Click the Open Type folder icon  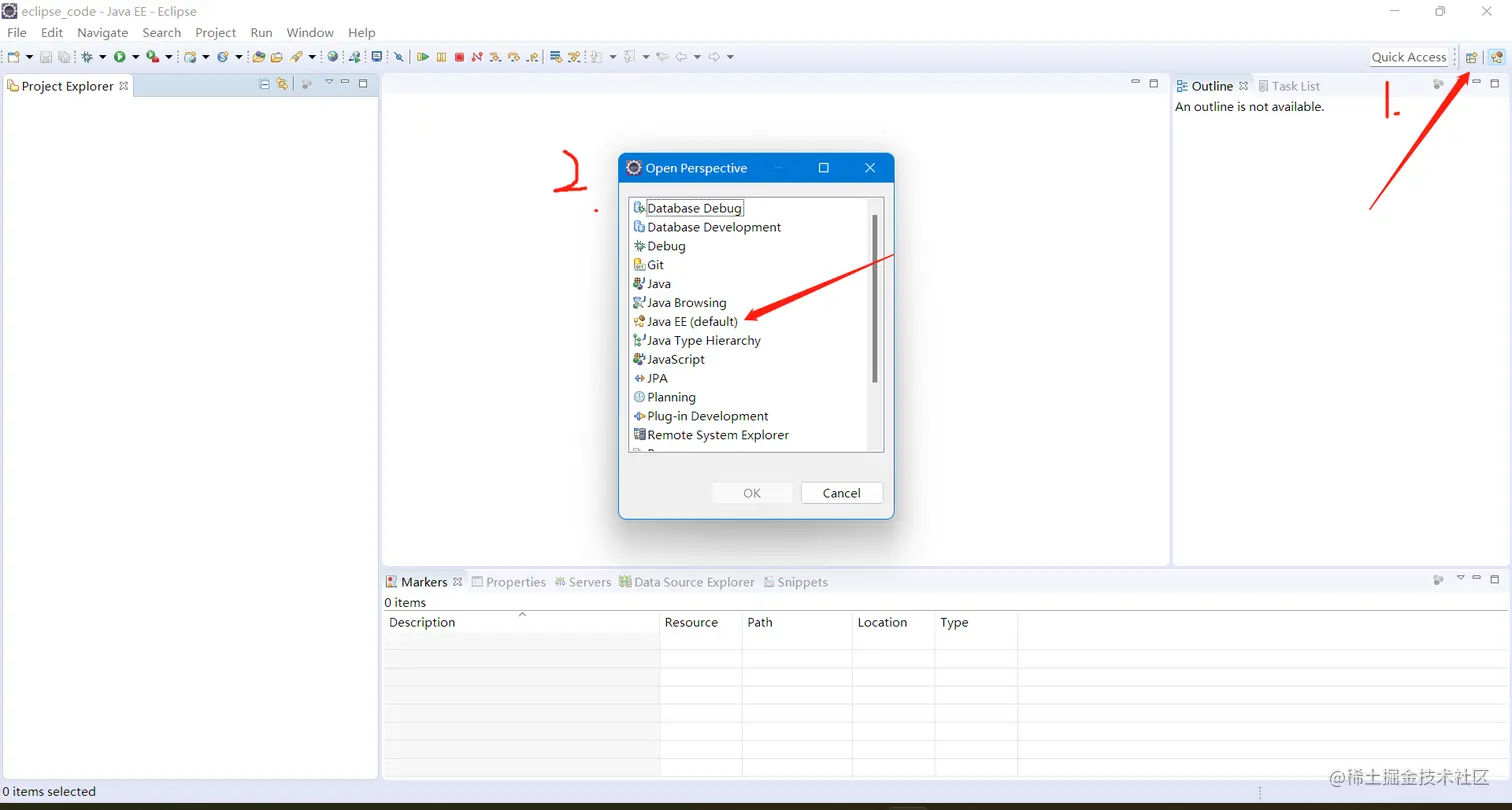[259, 57]
